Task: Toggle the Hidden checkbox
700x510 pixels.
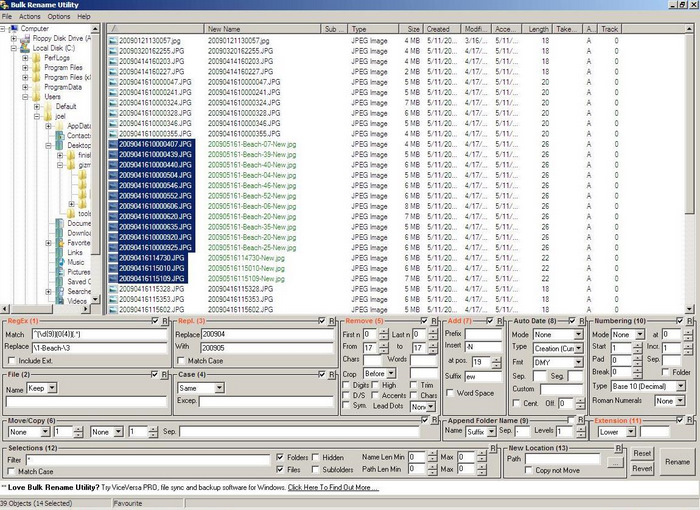Action: [x=315, y=457]
